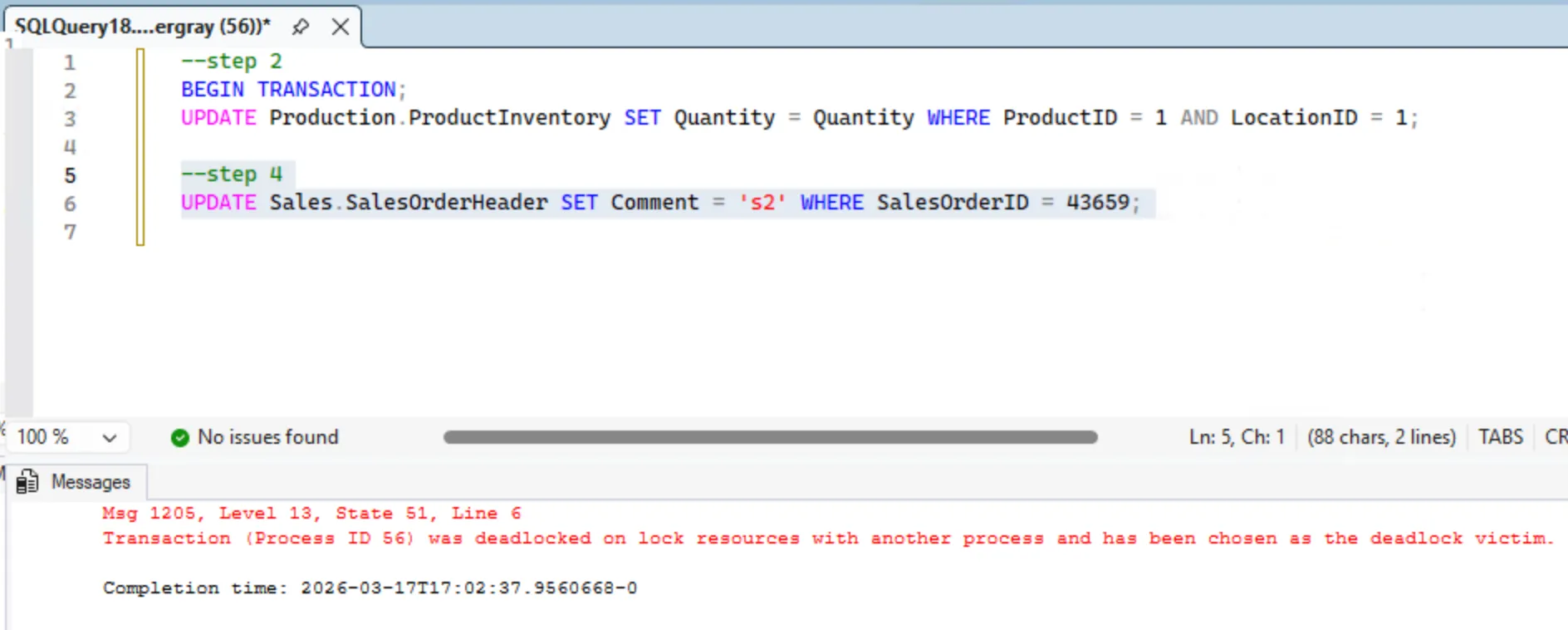This screenshot has width=1568, height=630.
Task: Click line number 6 in the gutter
Action: [x=70, y=204]
